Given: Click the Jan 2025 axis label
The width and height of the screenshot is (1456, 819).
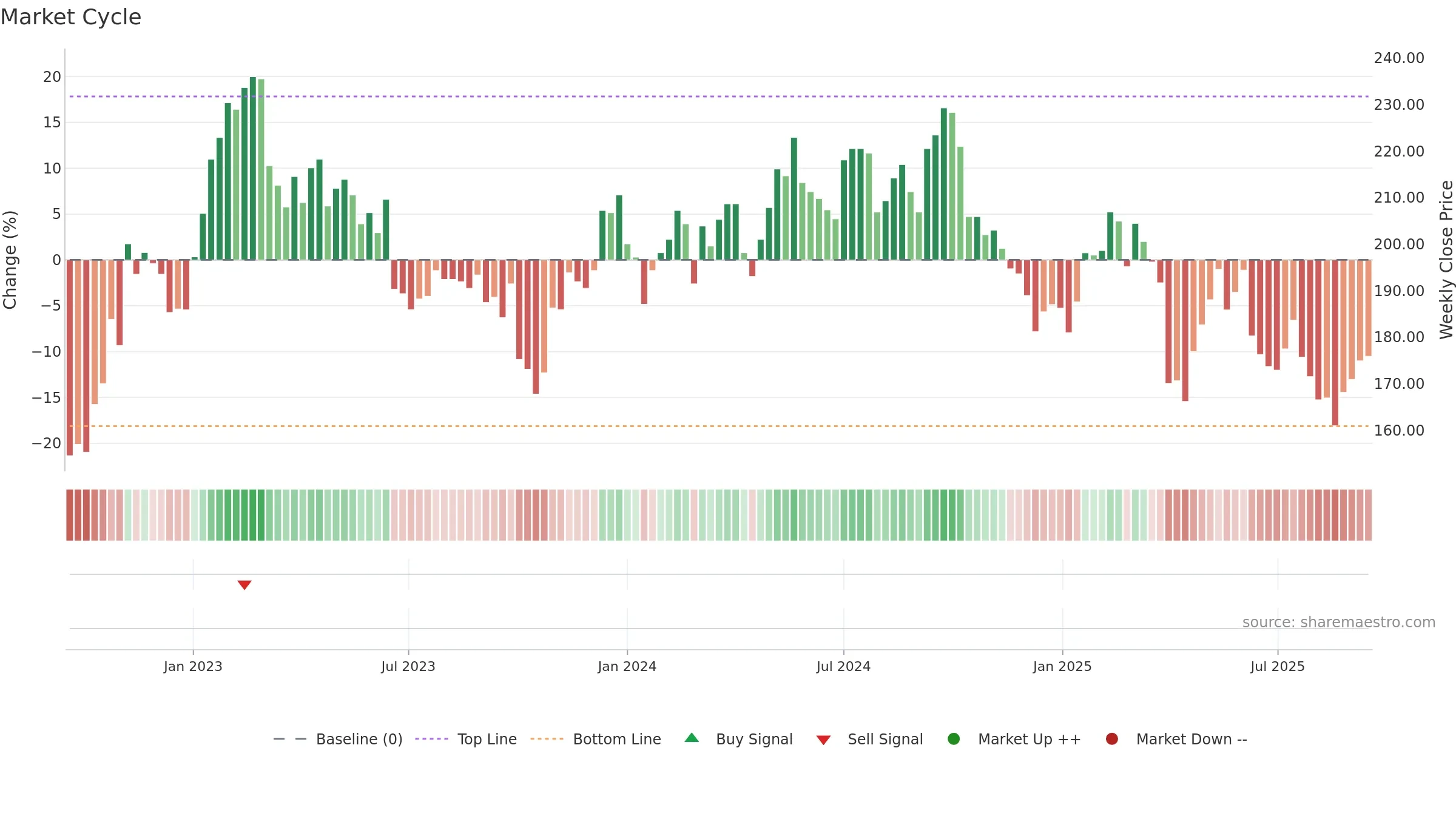Looking at the screenshot, I should click(x=1062, y=667).
